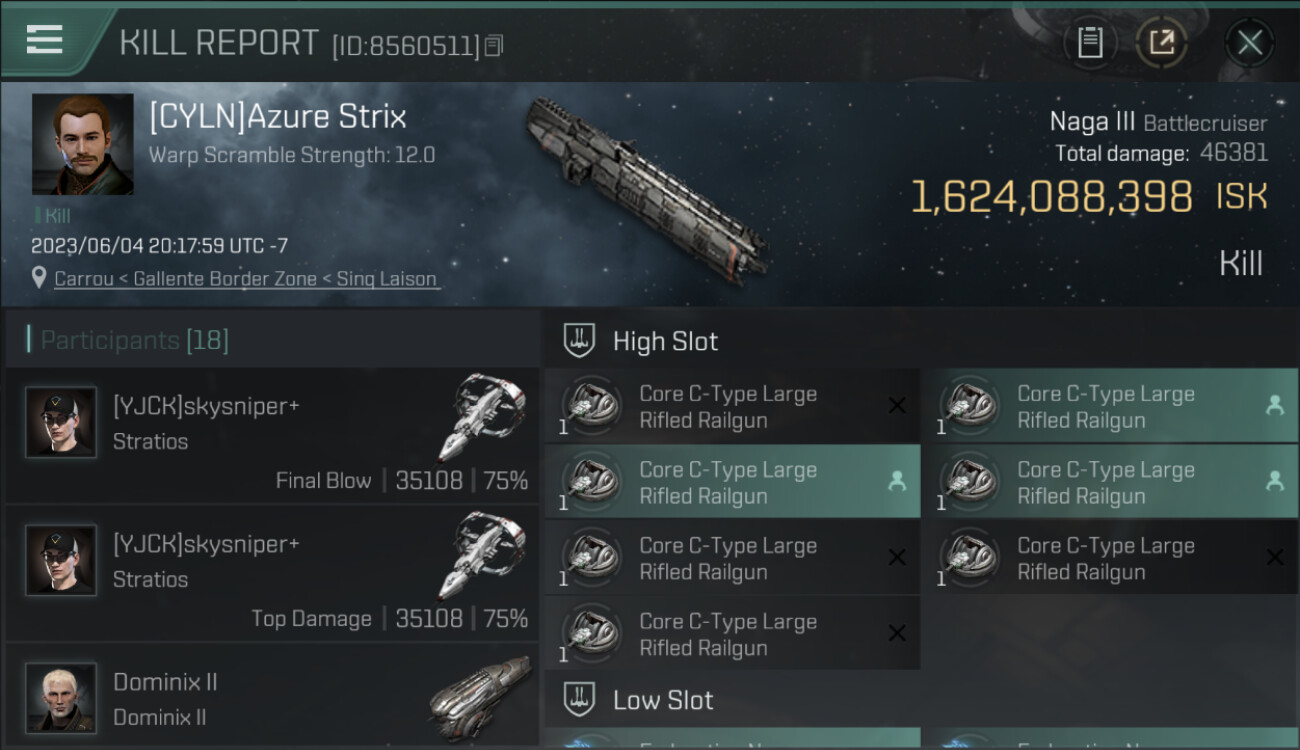Image resolution: width=1300 pixels, height=750 pixels.
Task: Click the bottom-left Rifled Railgun module icon
Action: (x=592, y=635)
